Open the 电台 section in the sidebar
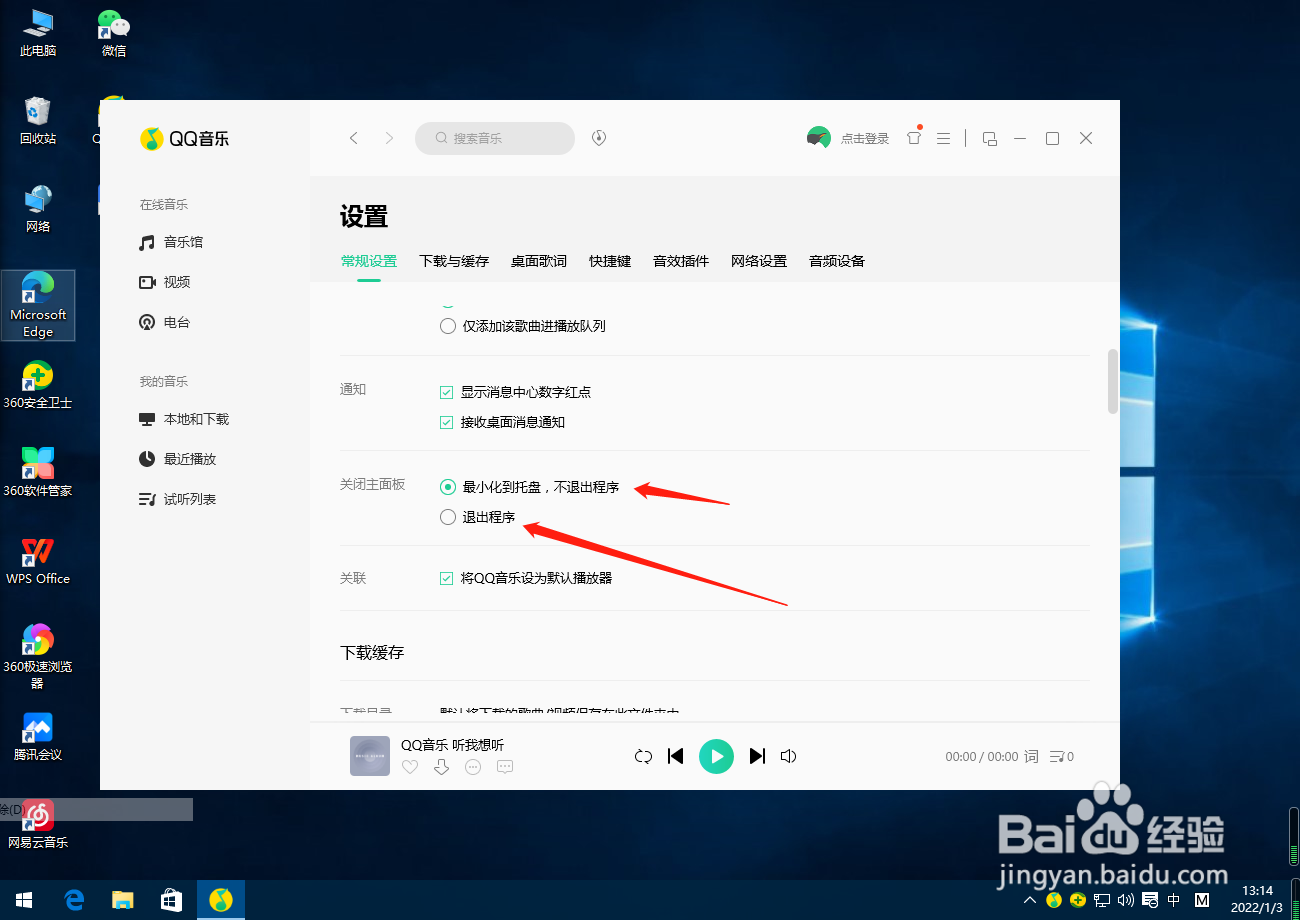This screenshot has width=1300, height=920. click(176, 321)
